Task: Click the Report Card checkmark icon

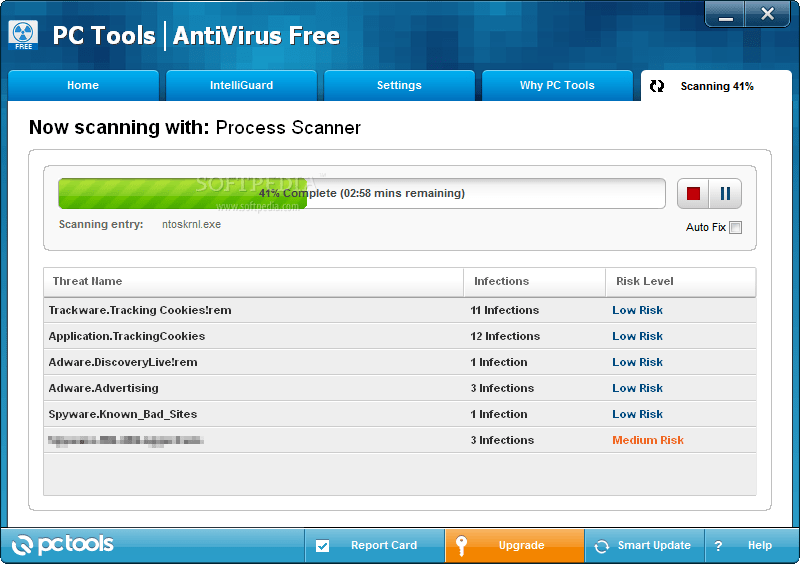Action: [322, 546]
